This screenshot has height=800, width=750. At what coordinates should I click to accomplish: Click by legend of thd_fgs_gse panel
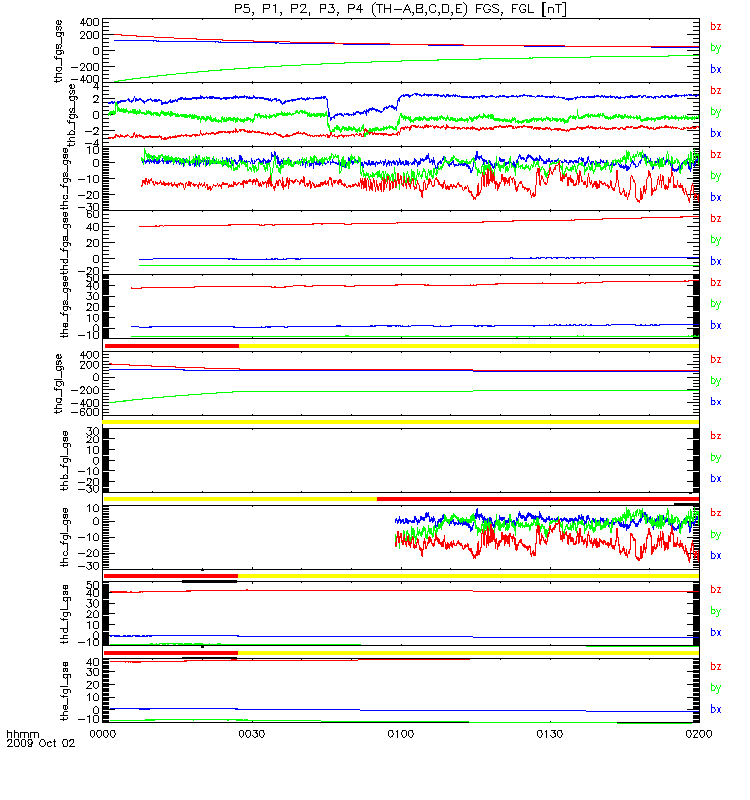[x=716, y=240]
